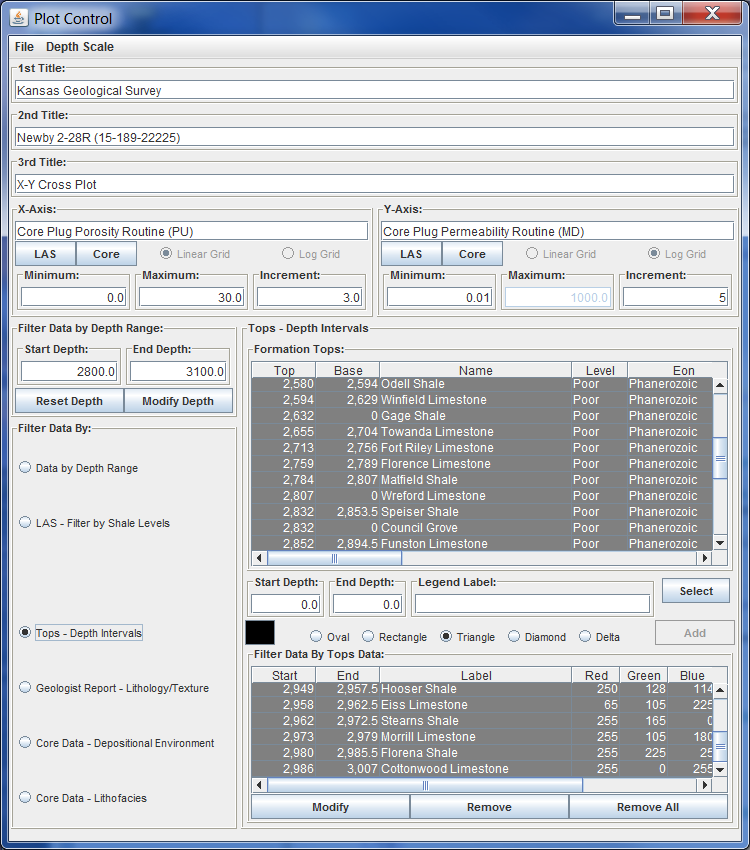Open the Depth Scale menu
The width and height of the screenshot is (750, 850).
click(x=80, y=47)
